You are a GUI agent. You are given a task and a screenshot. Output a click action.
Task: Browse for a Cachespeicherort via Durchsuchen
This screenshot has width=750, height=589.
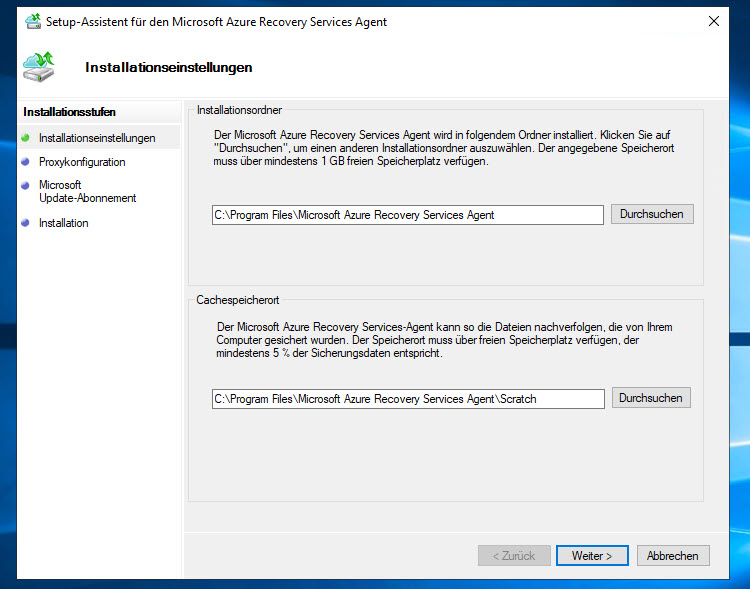[651, 398]
